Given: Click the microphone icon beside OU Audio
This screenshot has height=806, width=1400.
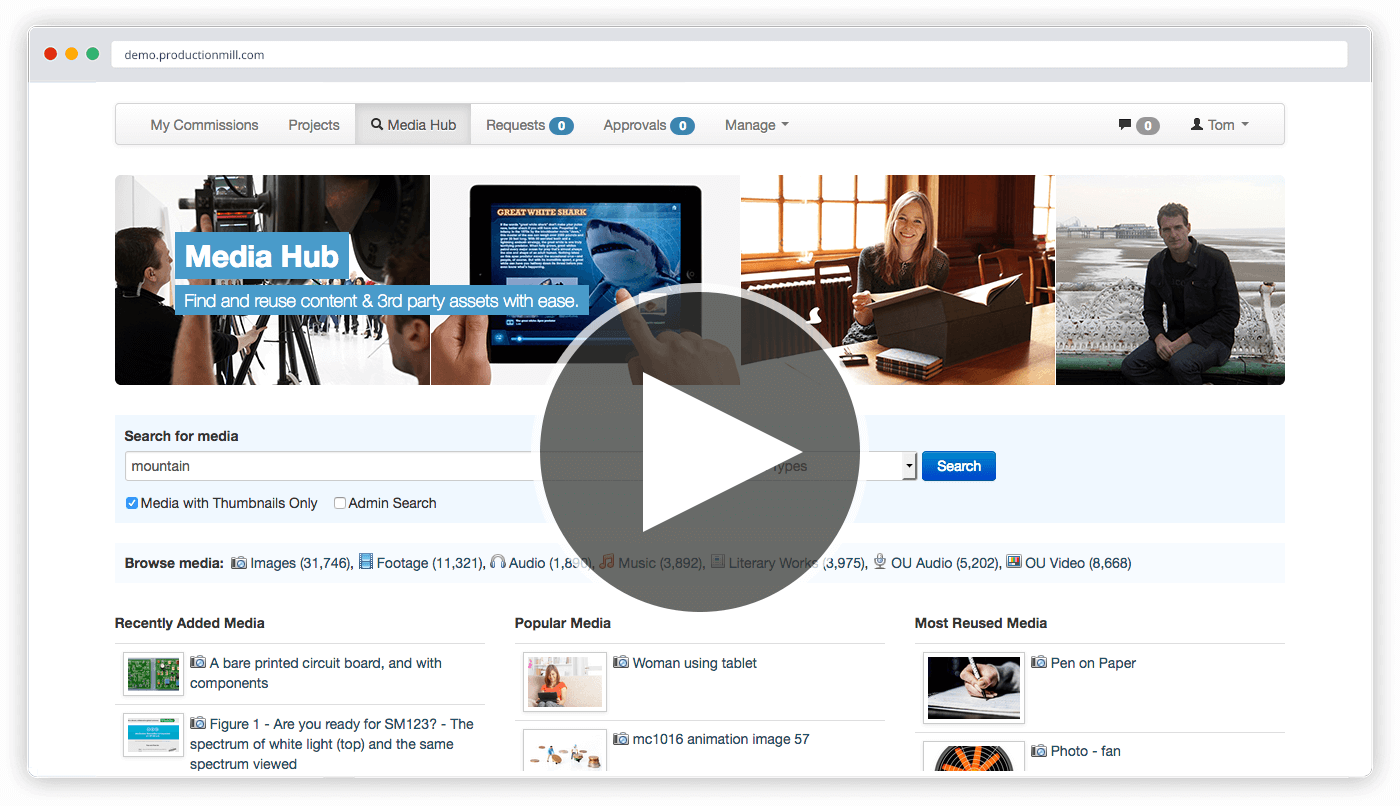Looking at the screenshot, I should 880,563.
